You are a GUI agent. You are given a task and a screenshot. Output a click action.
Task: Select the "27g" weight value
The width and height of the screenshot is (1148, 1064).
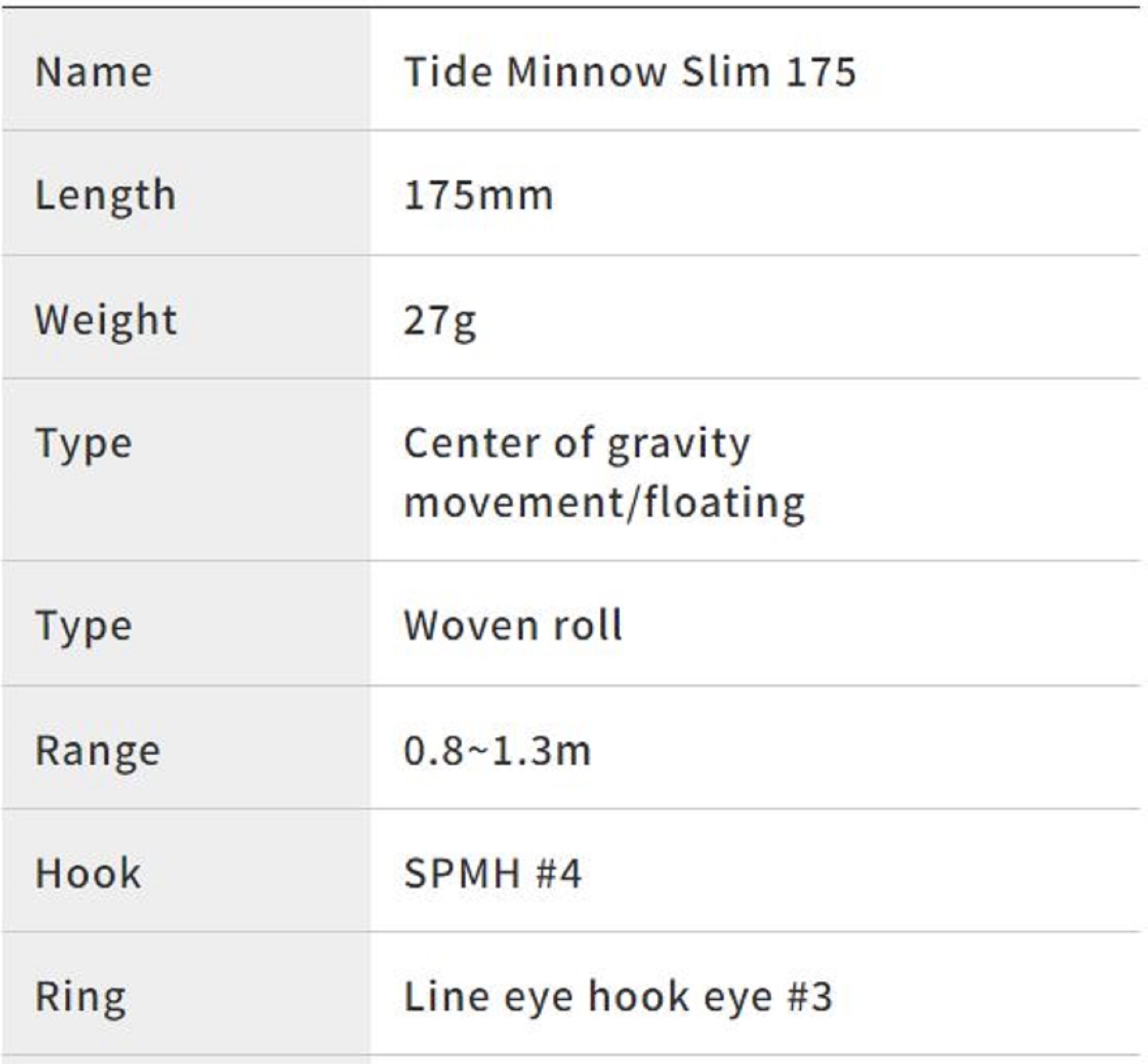click(440, 322)
